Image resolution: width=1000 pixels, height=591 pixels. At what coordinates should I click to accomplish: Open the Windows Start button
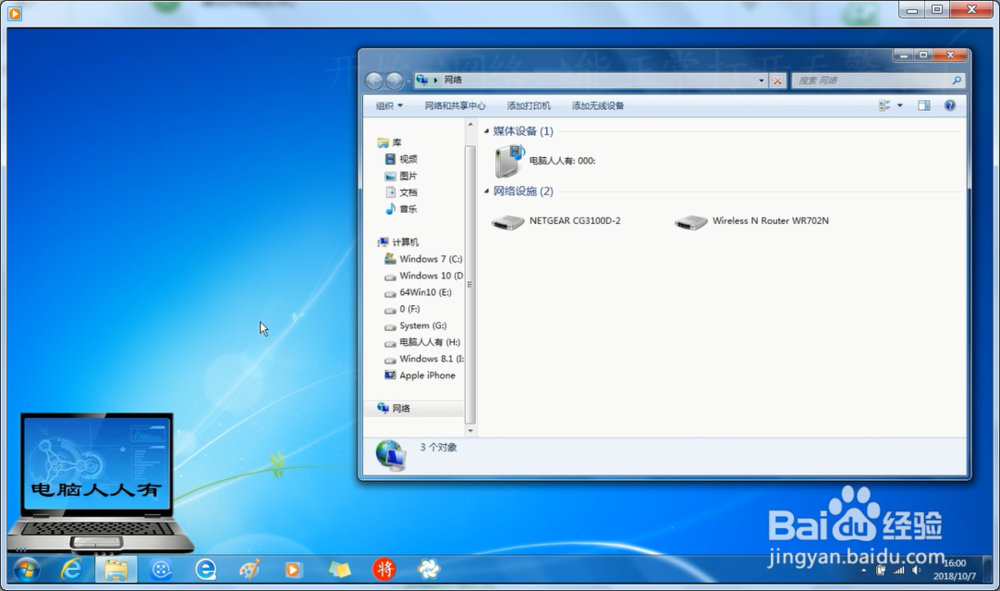coord(27,569)
